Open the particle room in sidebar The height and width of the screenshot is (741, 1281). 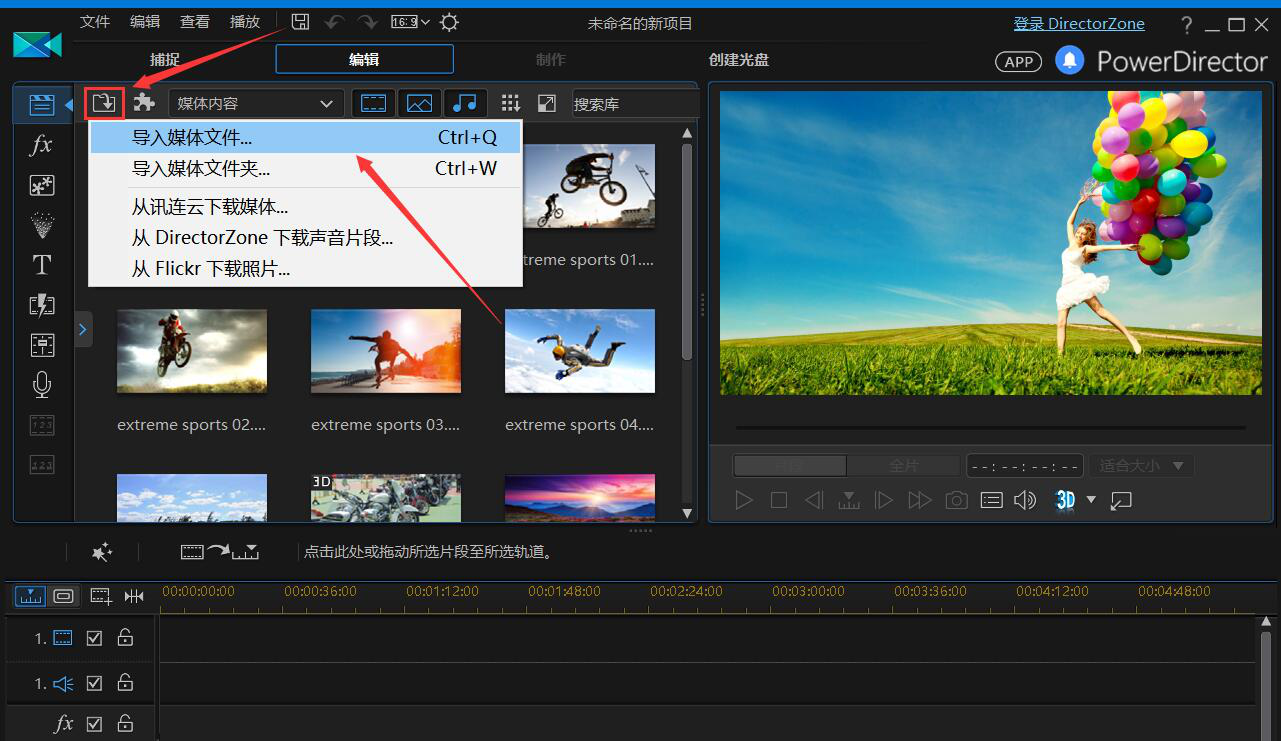click(x=41, y=225)
